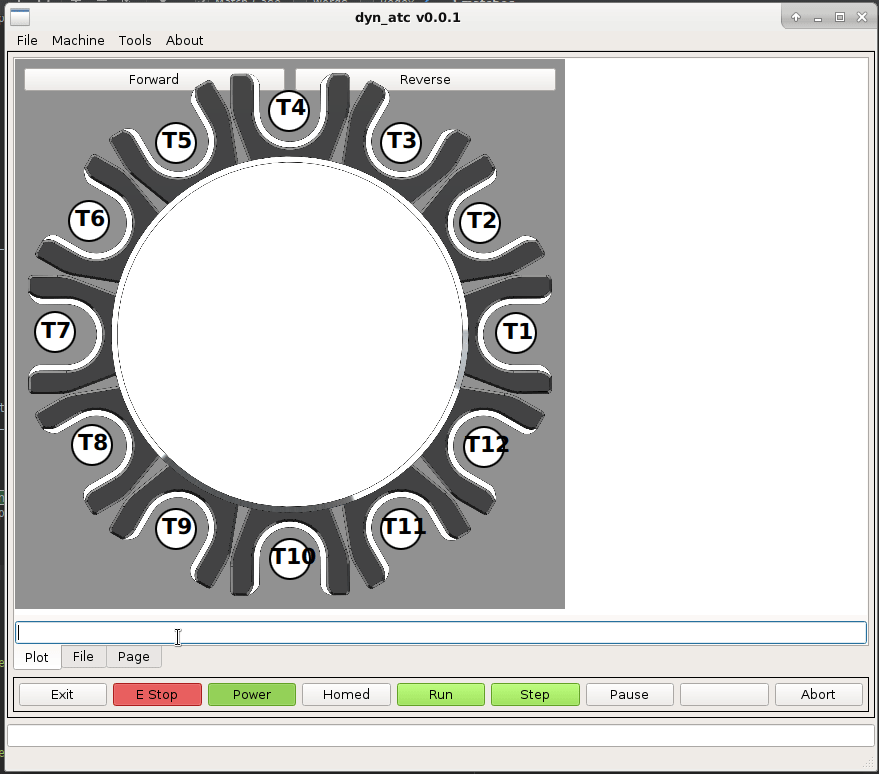Select tool pocket T1 on carousel

tap(516, 332)
